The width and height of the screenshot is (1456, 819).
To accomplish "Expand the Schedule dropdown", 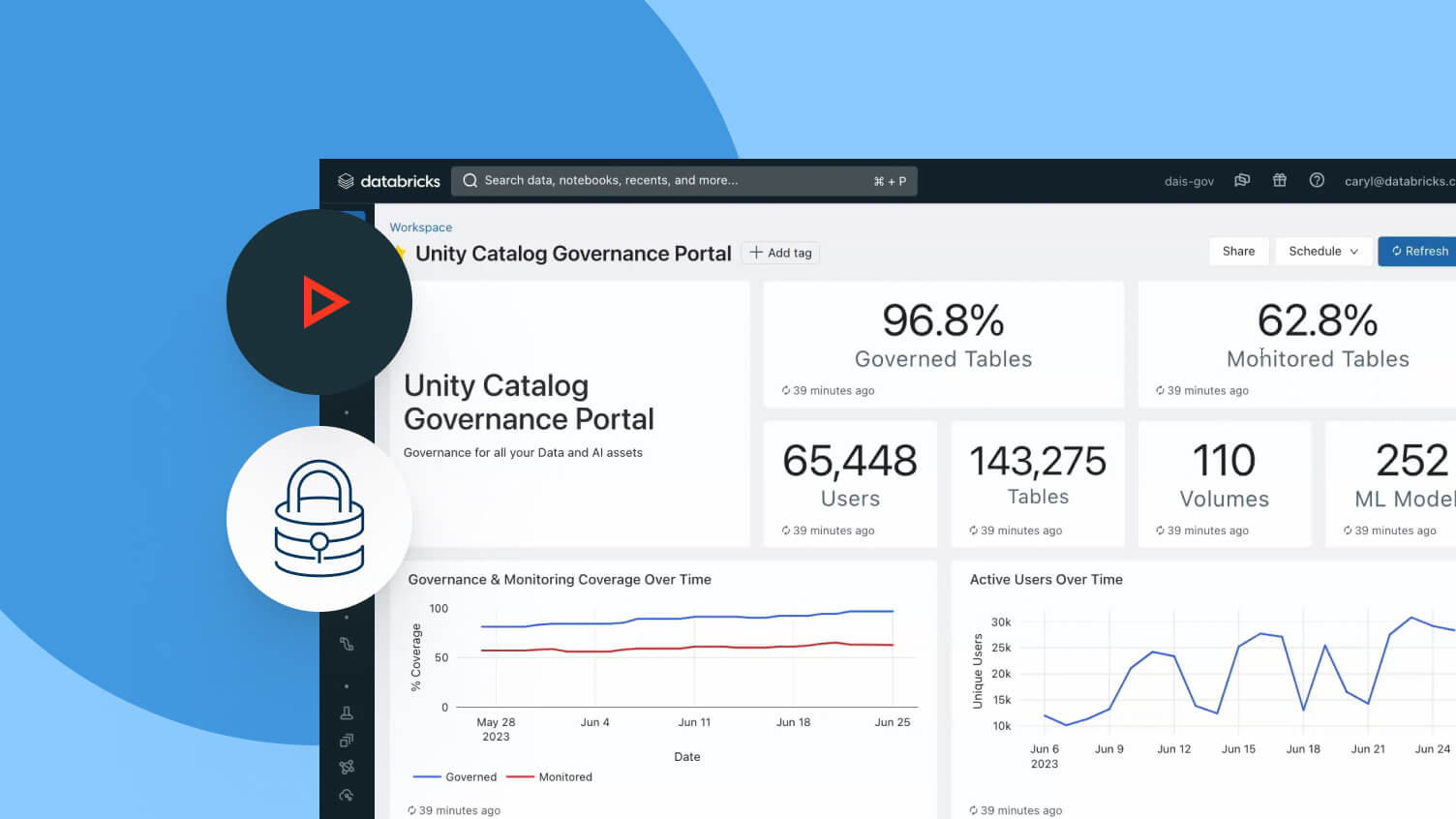I will (1322, 251).
